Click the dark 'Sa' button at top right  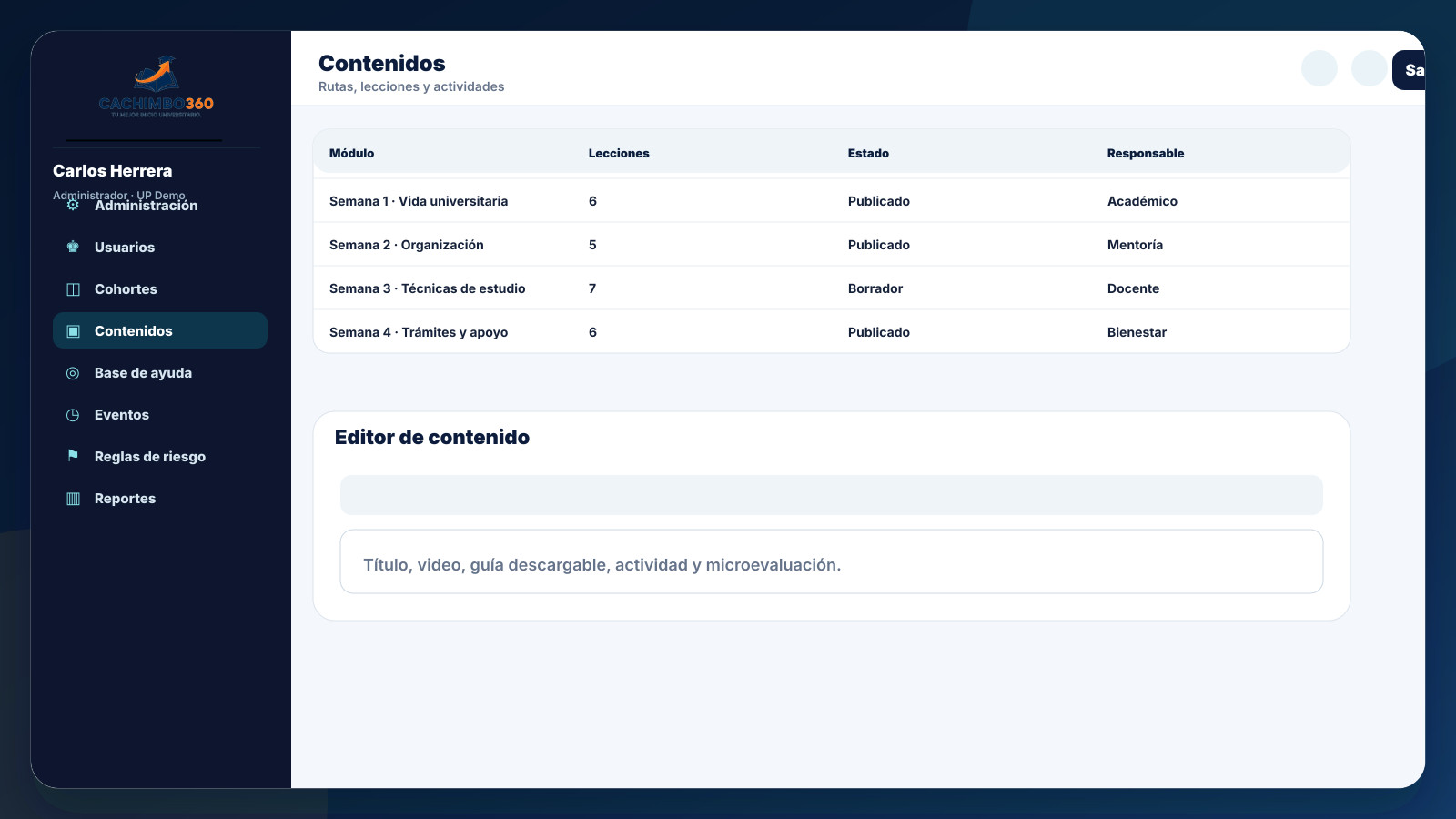click(1409, 70)
